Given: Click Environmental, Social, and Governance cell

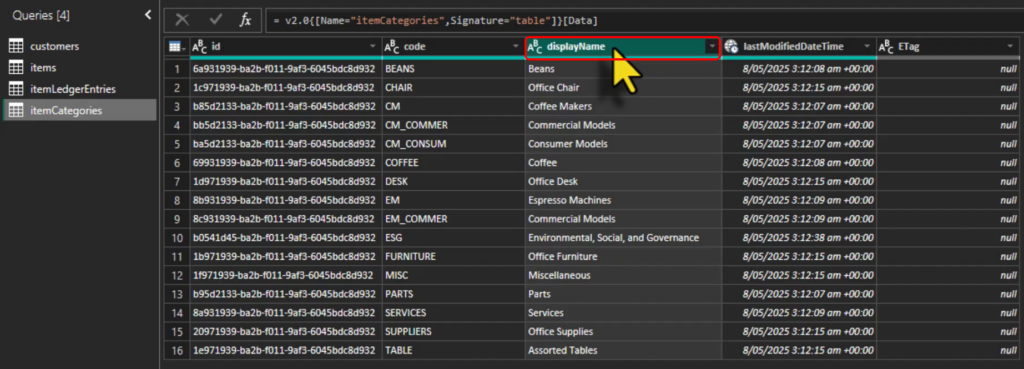Looking at the screenshot, I should click(x=624, y=238).
